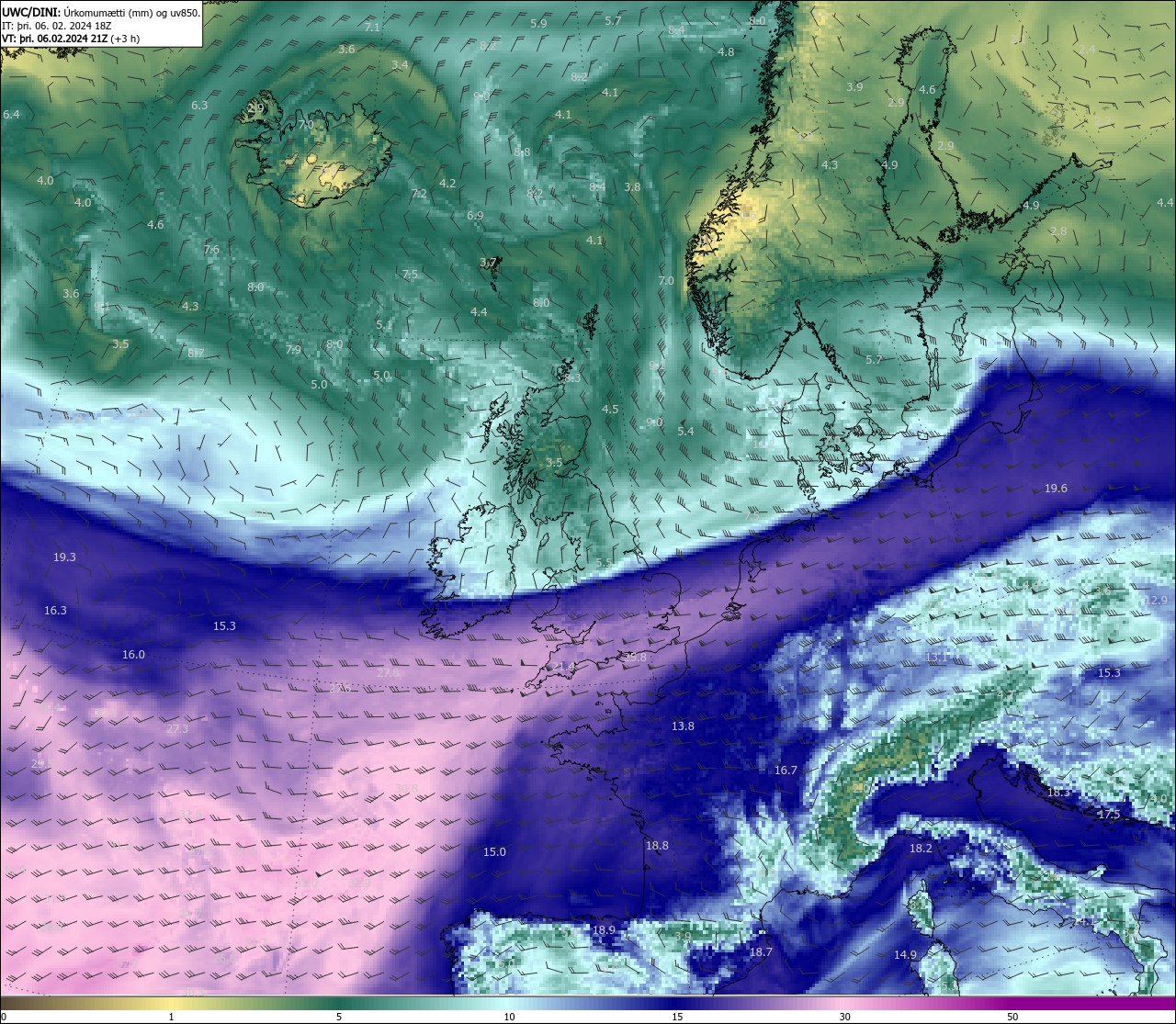The width and height of the screenshot is (1176, 1024).
Task: Click the 13.8 value over France
Action: coord(683,726)
